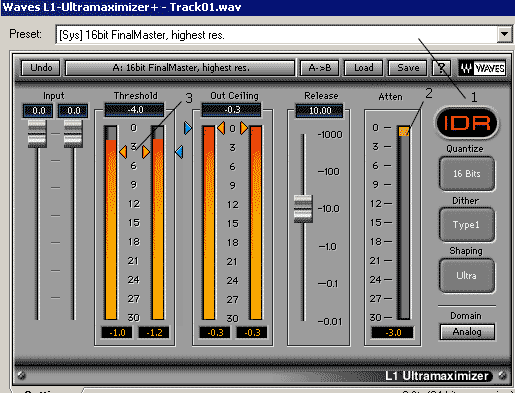This screenshot has height=393, width=515.
Task: Copy the setup with the A->B button
Action: (320, 68)
